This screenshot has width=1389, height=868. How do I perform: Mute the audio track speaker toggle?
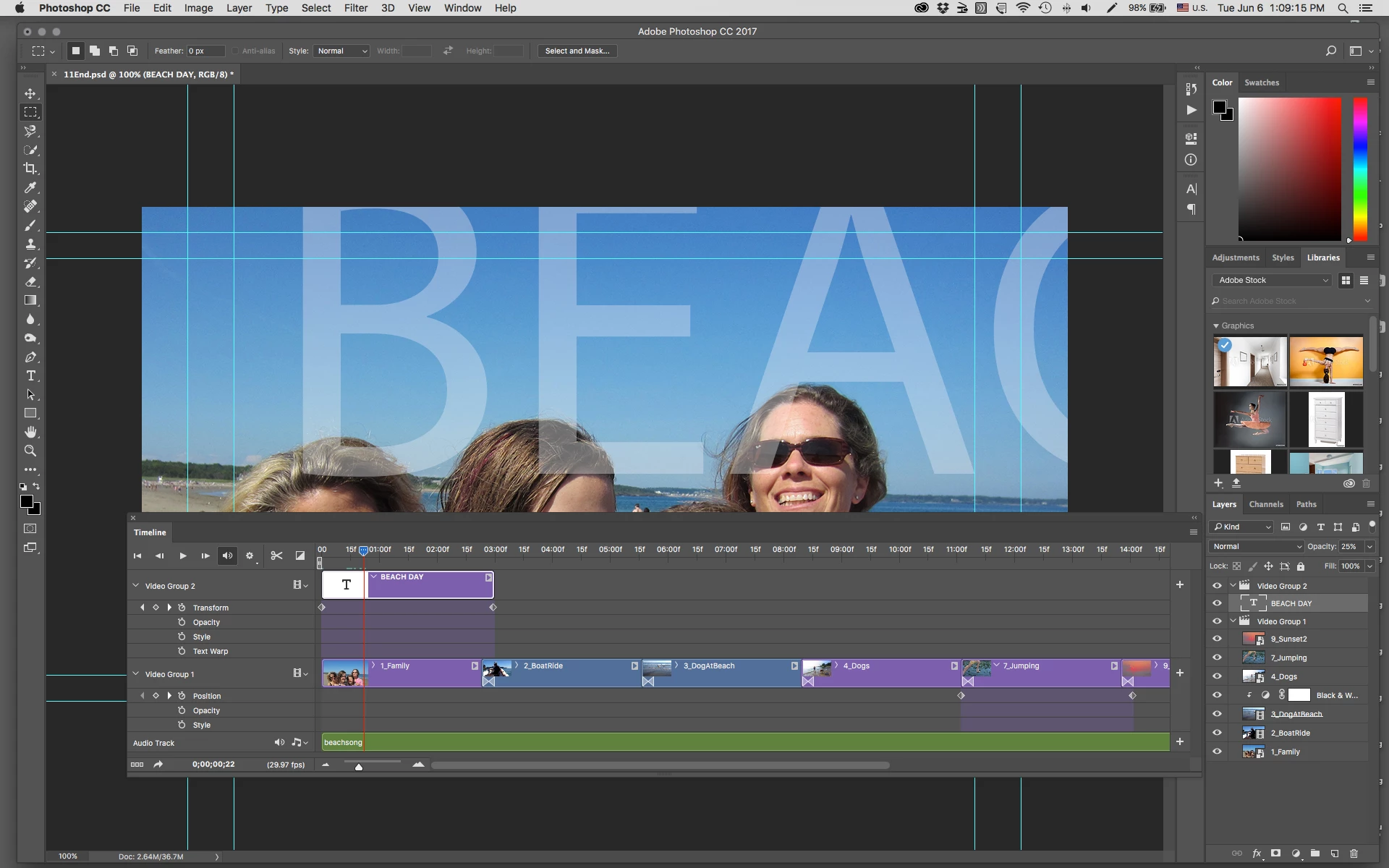(x=279, y=742)
